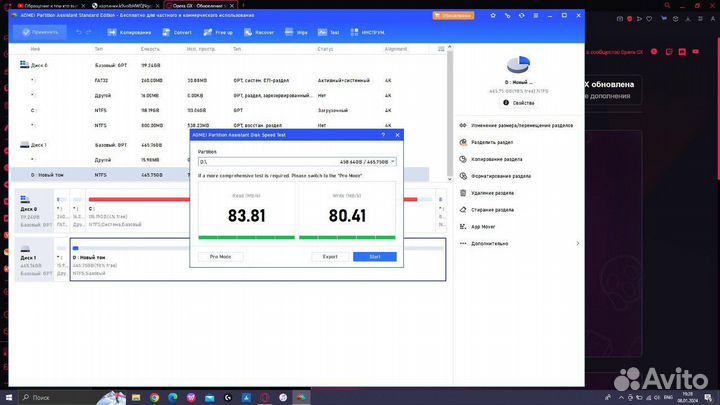
Task: Open the hamburger menu in AOMEI title bar
Action: coord(535,15)
